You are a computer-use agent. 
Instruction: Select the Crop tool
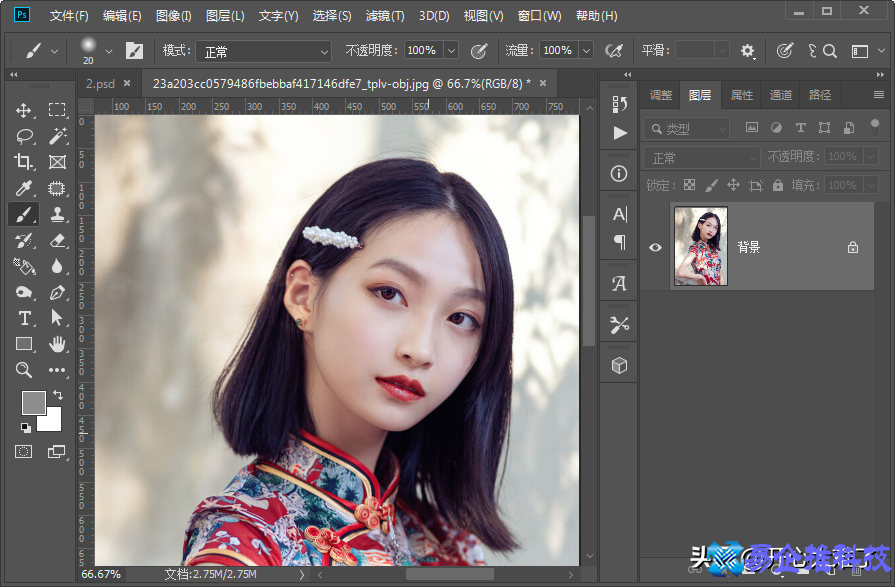click(24, 162)
